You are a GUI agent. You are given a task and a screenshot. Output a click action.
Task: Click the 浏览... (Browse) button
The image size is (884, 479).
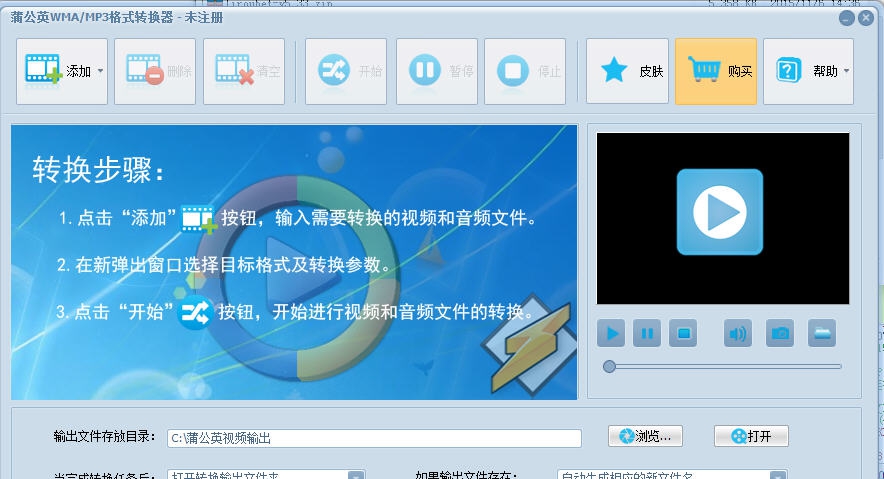[x=646, y=436]
